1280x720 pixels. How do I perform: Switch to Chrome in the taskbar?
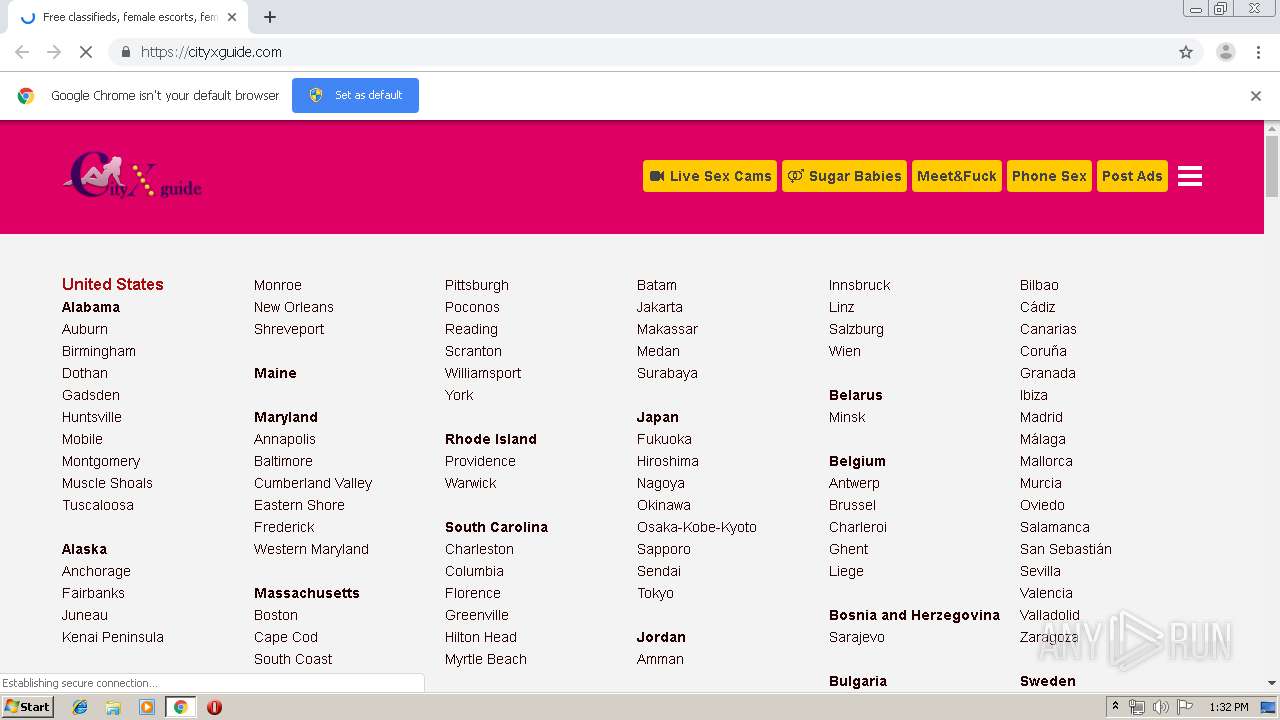(x=180, y=707)
